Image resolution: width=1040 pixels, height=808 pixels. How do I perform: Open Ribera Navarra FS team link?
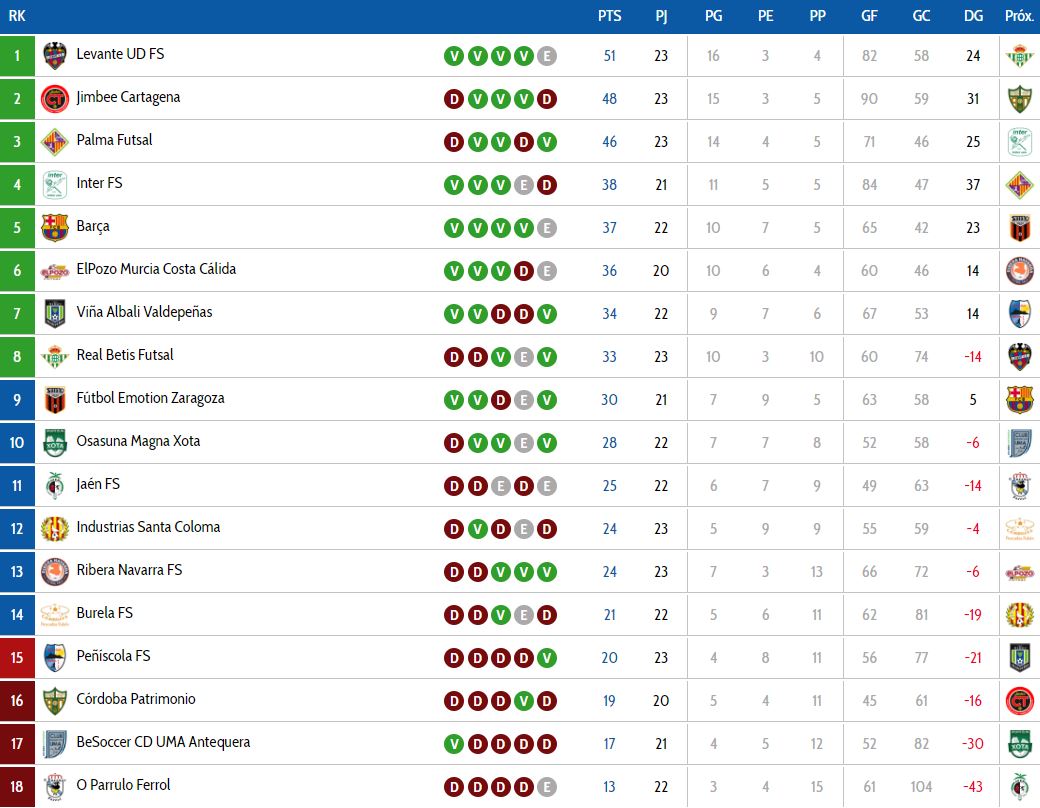click(129, 570)
